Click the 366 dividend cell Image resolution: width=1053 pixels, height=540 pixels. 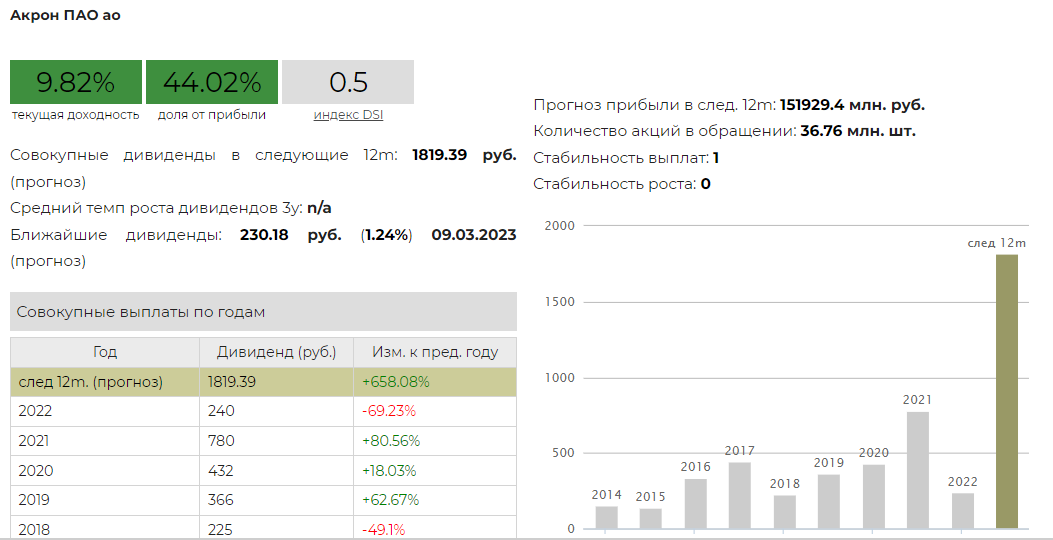coord(276,500)
